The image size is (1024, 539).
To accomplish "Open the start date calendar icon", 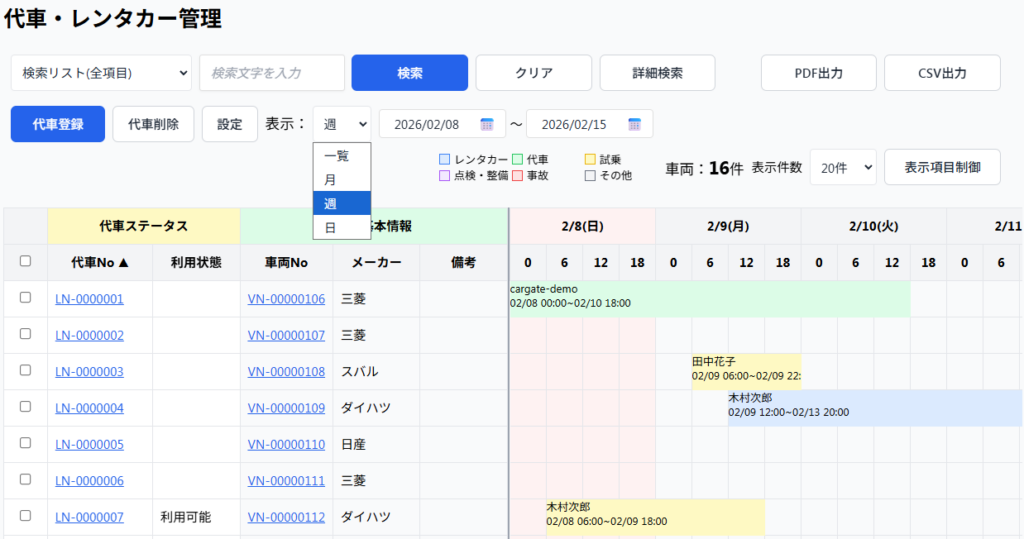I will 487,124.
